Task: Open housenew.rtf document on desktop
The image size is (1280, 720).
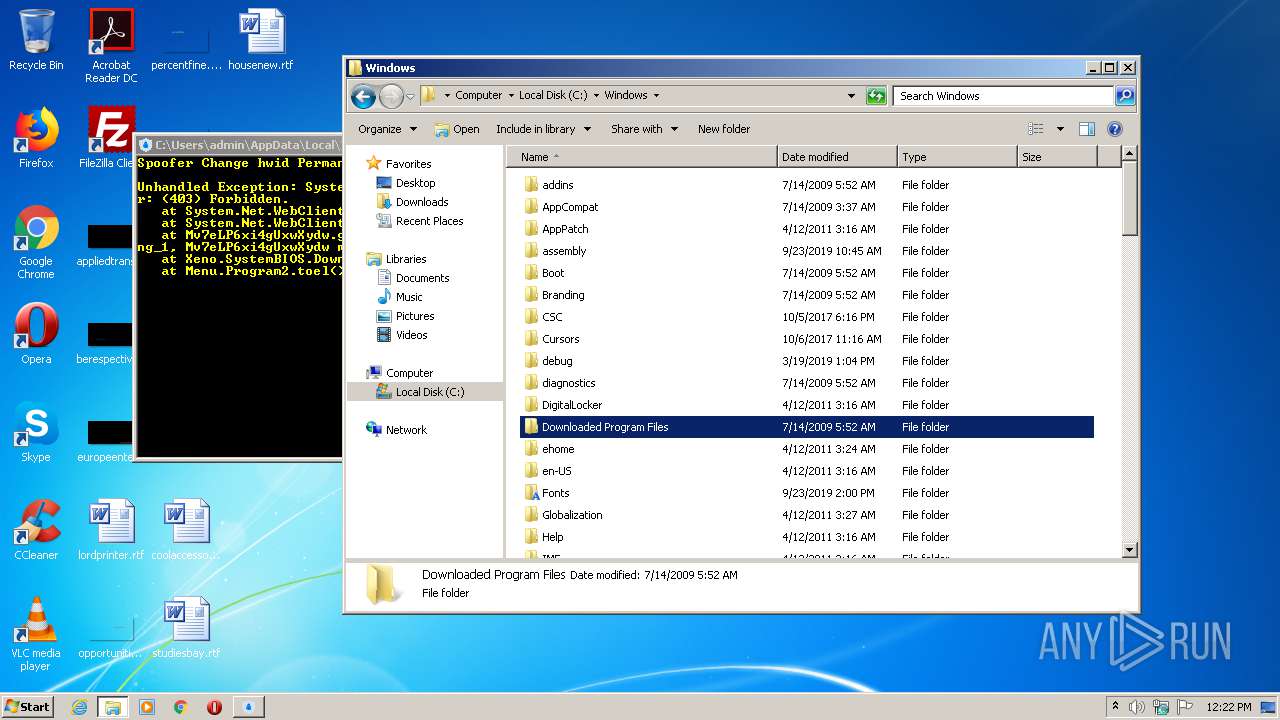Action: pos(261,41)
